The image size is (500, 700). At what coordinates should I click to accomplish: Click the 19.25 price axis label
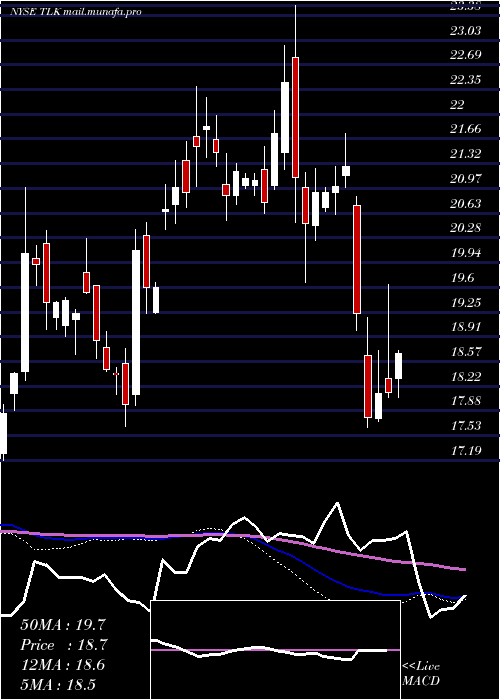pyautogui.click(x=466, y=303)
